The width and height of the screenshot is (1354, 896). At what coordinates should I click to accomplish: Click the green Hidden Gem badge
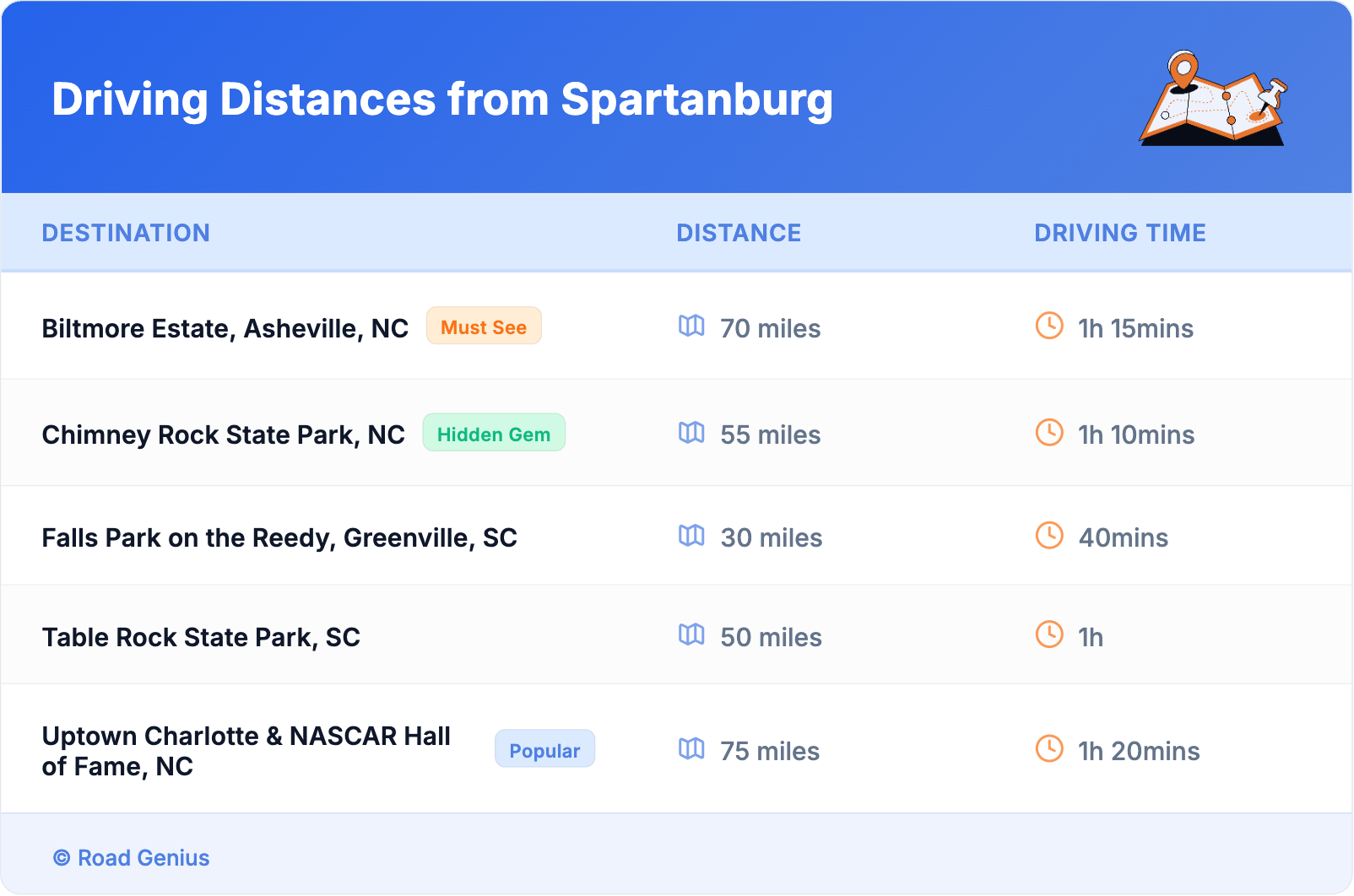[x=494, y=434]
